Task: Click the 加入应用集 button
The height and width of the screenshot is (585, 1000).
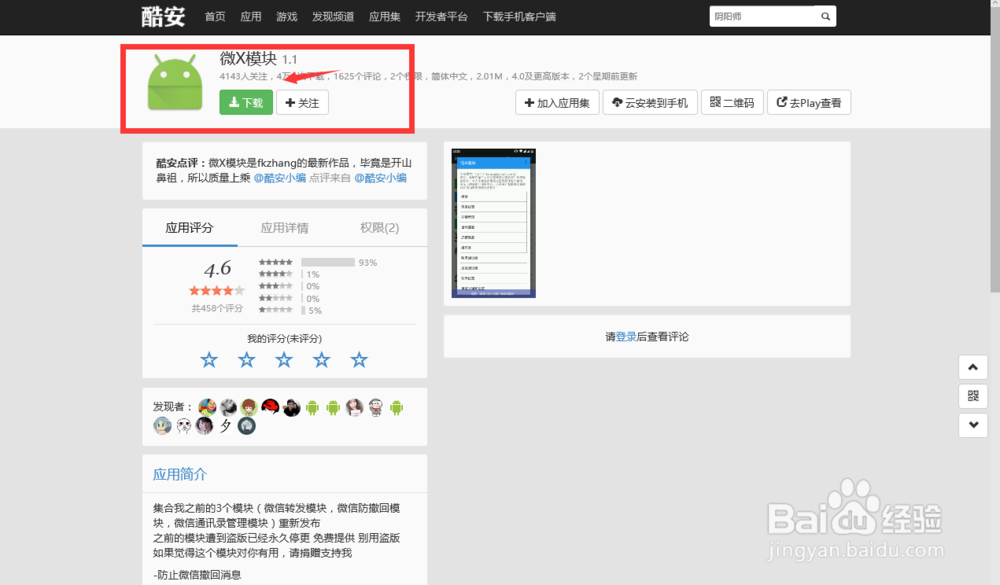Action: coord(557,103)
